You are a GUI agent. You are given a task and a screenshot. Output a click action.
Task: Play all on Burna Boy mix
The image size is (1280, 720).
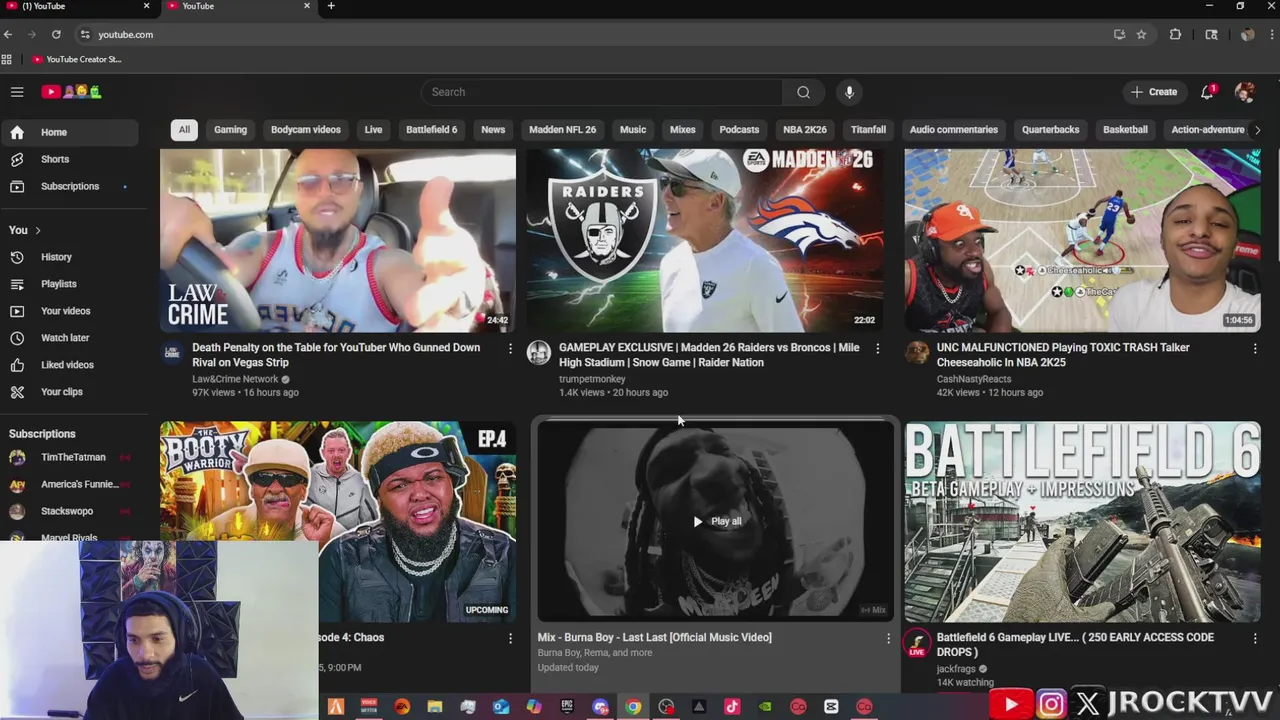tap(717, 521)
